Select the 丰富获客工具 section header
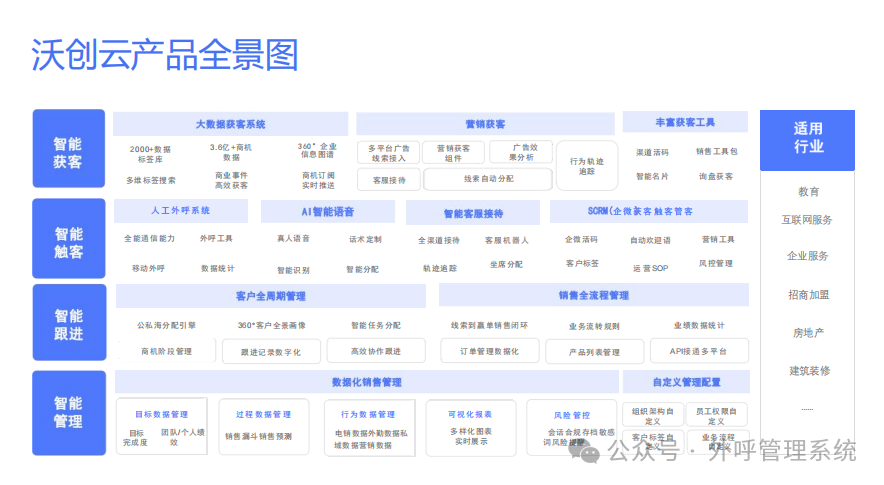Viewport: 884px width, 485px height. point(685,122)
